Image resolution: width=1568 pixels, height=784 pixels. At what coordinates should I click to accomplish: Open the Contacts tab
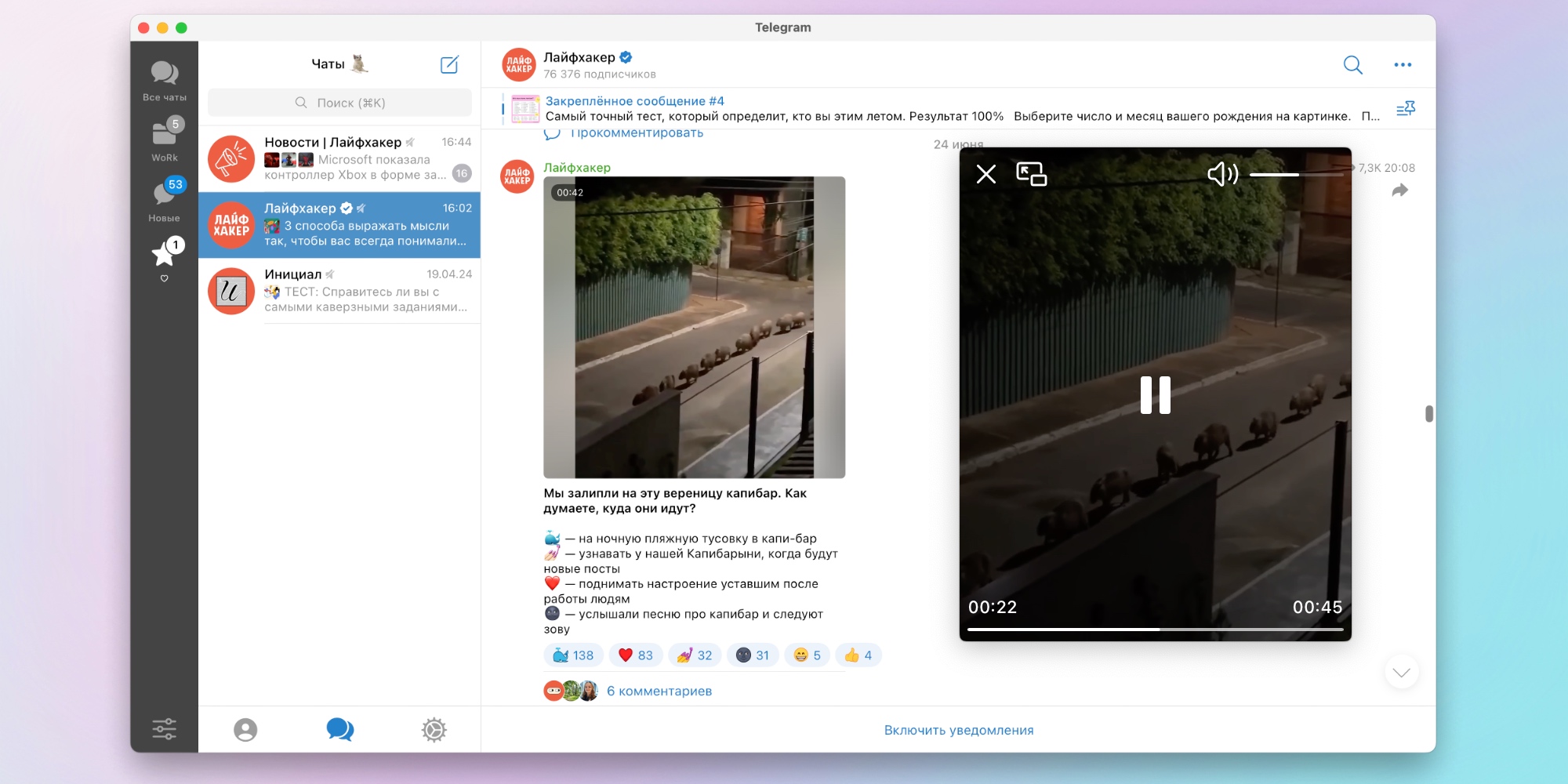[x=245, y=730]
